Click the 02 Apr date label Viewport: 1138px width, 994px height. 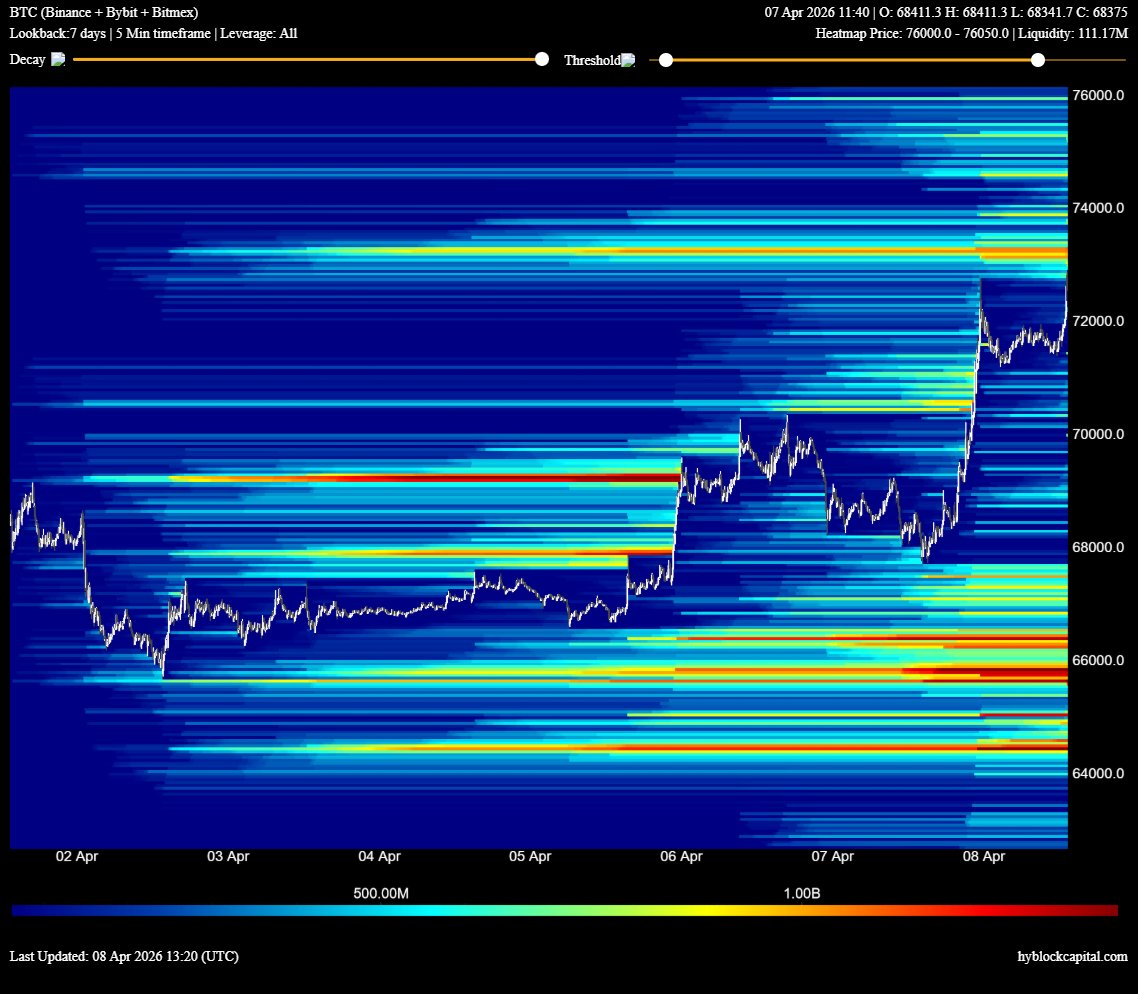[77, 856]
